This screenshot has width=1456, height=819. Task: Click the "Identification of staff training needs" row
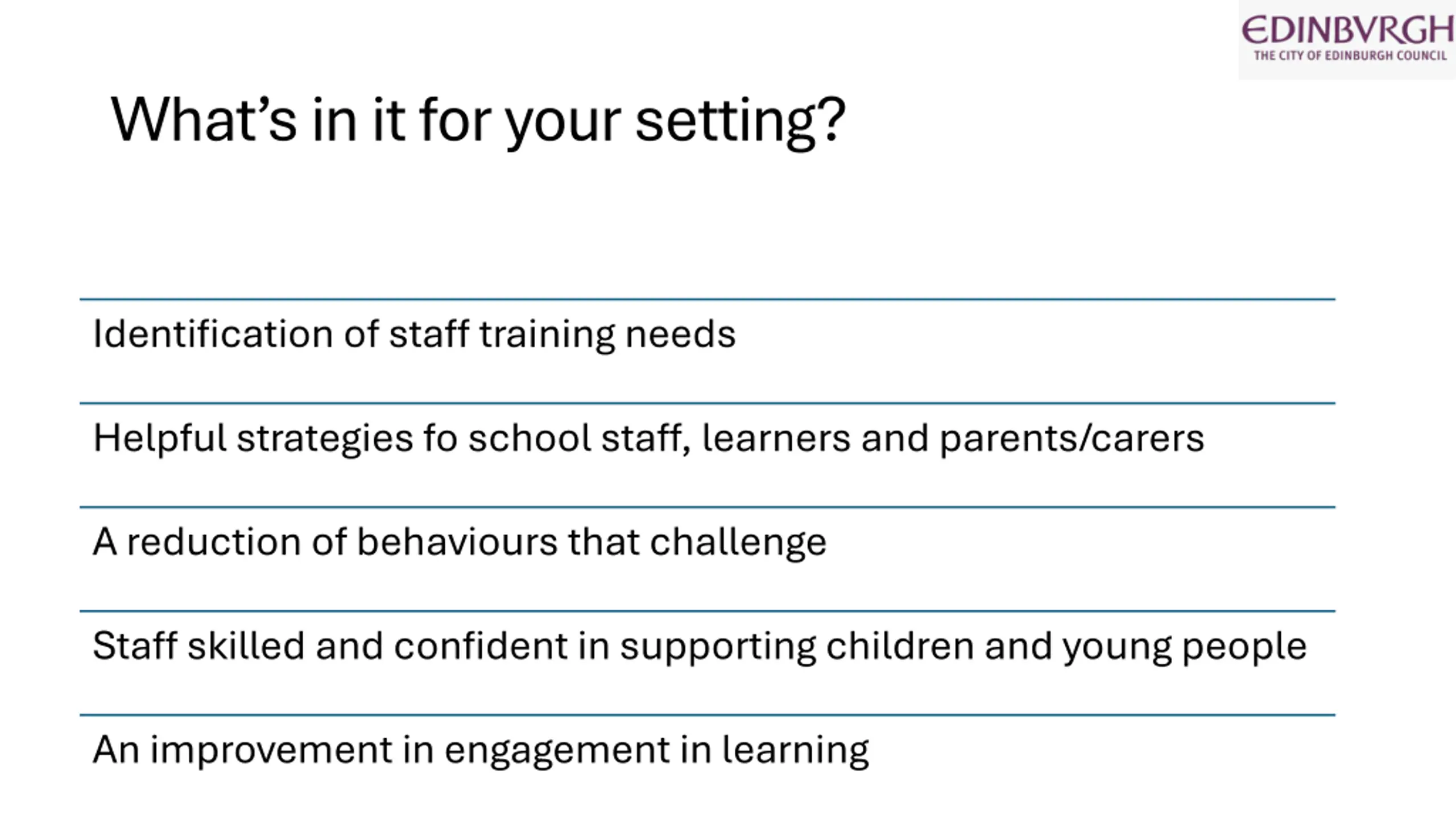point(707,351)
